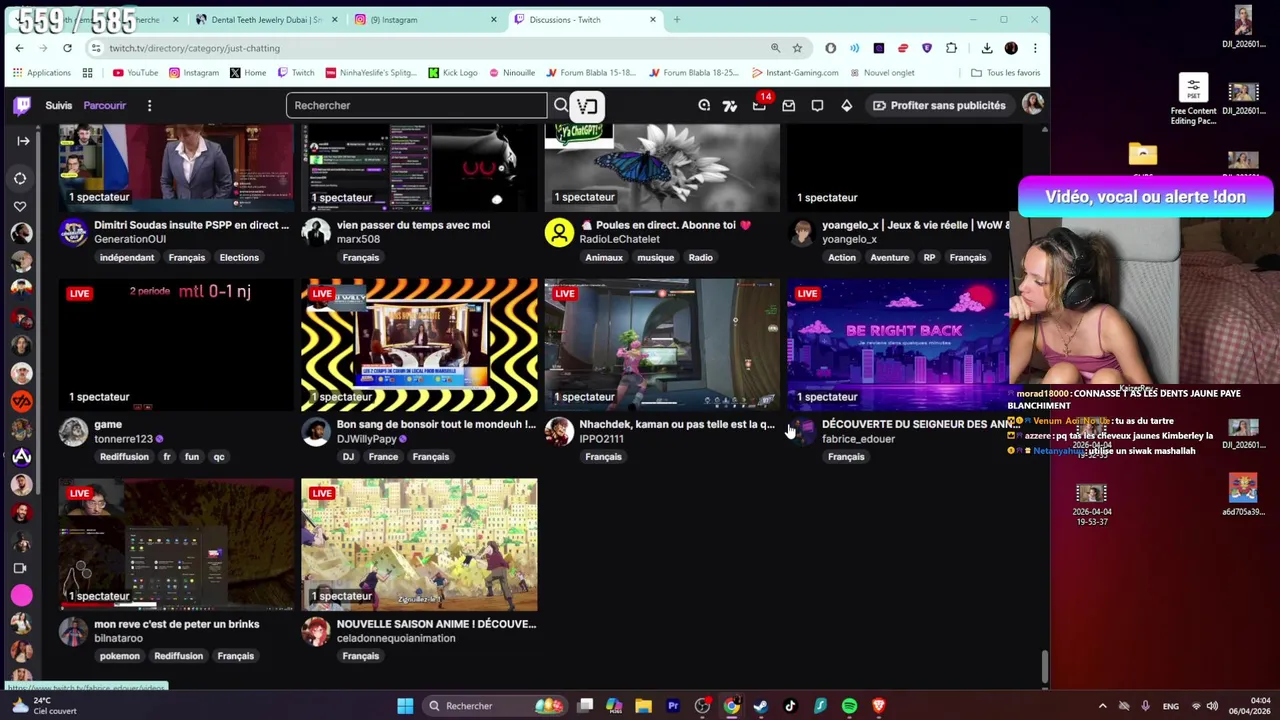Click the taskbar Rechercher search box
Viewport: 1280px width, 720px height.
pyautogui.click(x=496, y=706)
